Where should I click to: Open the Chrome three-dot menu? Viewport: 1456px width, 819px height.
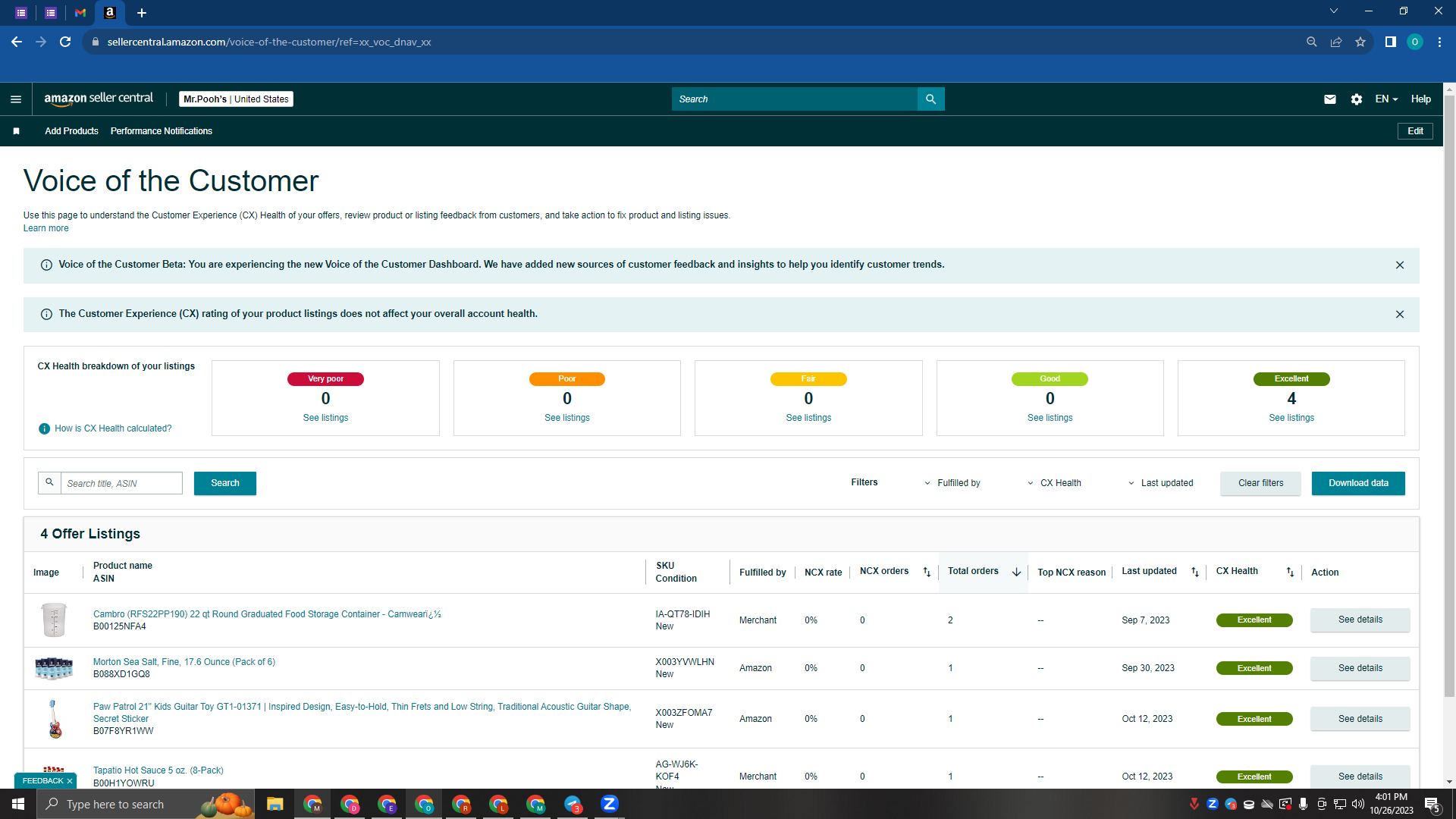tap(1439, 42)
